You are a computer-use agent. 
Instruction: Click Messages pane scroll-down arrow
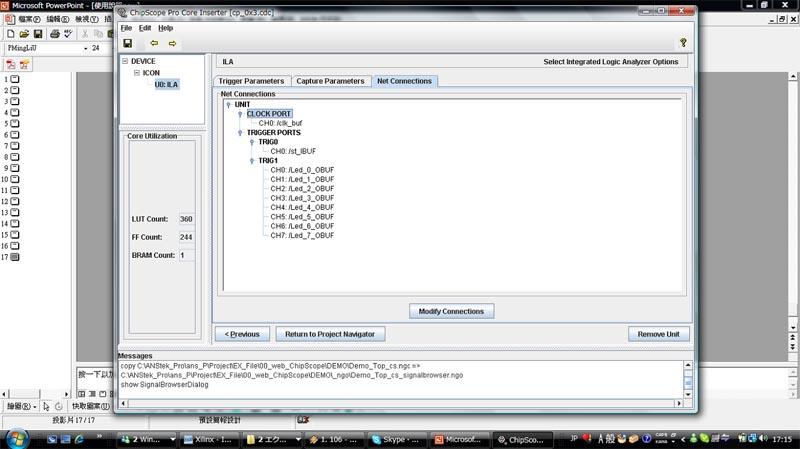point(688,394)
